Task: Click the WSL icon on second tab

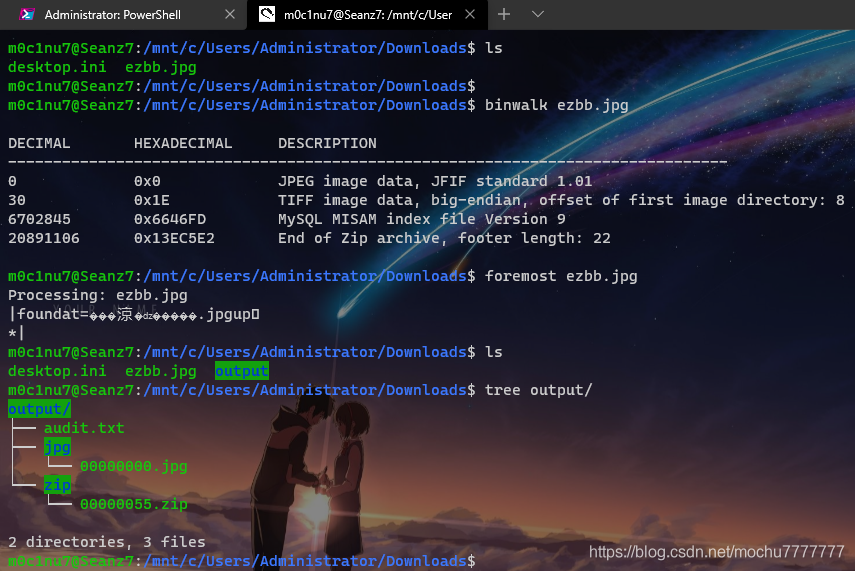Action: (267, 14)
